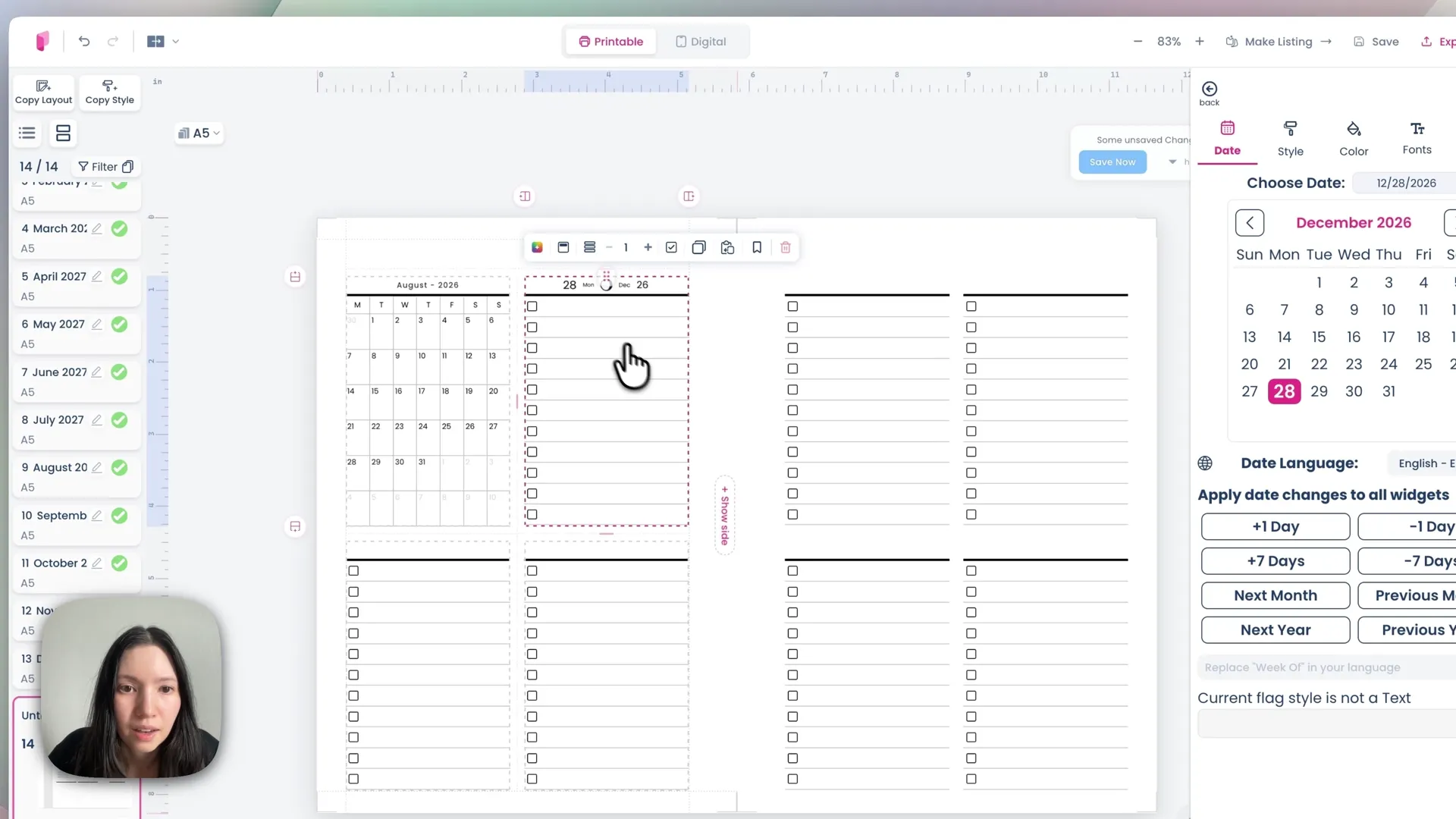This screenshot has width=1456, height=819.
Task: Click bookmark icon in widget toolbar
Action: [757, 247]
